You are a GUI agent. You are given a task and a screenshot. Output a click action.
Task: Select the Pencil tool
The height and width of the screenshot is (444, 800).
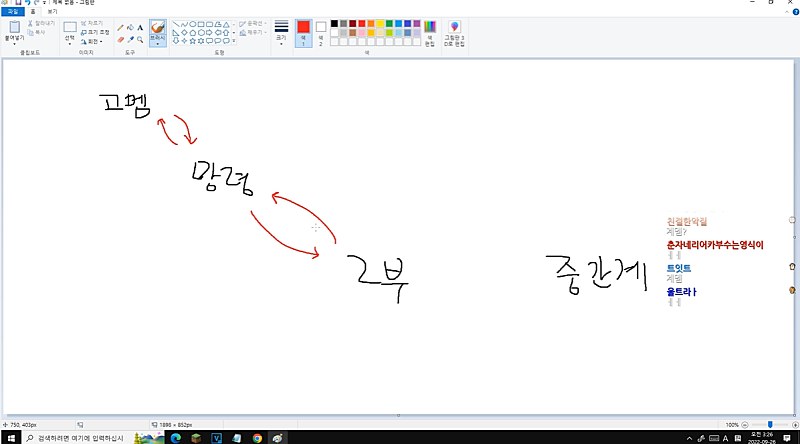click(120, 28)
